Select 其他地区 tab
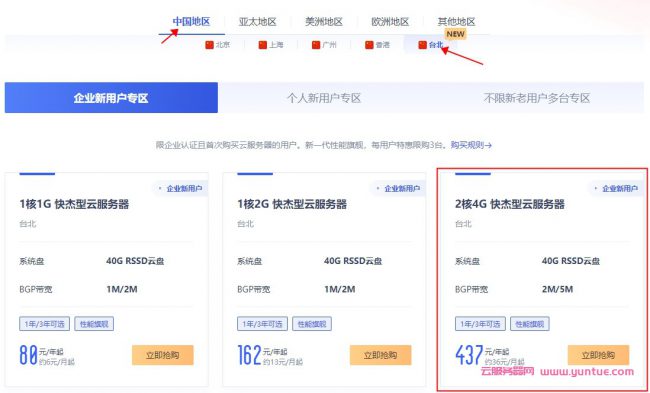 456,22
